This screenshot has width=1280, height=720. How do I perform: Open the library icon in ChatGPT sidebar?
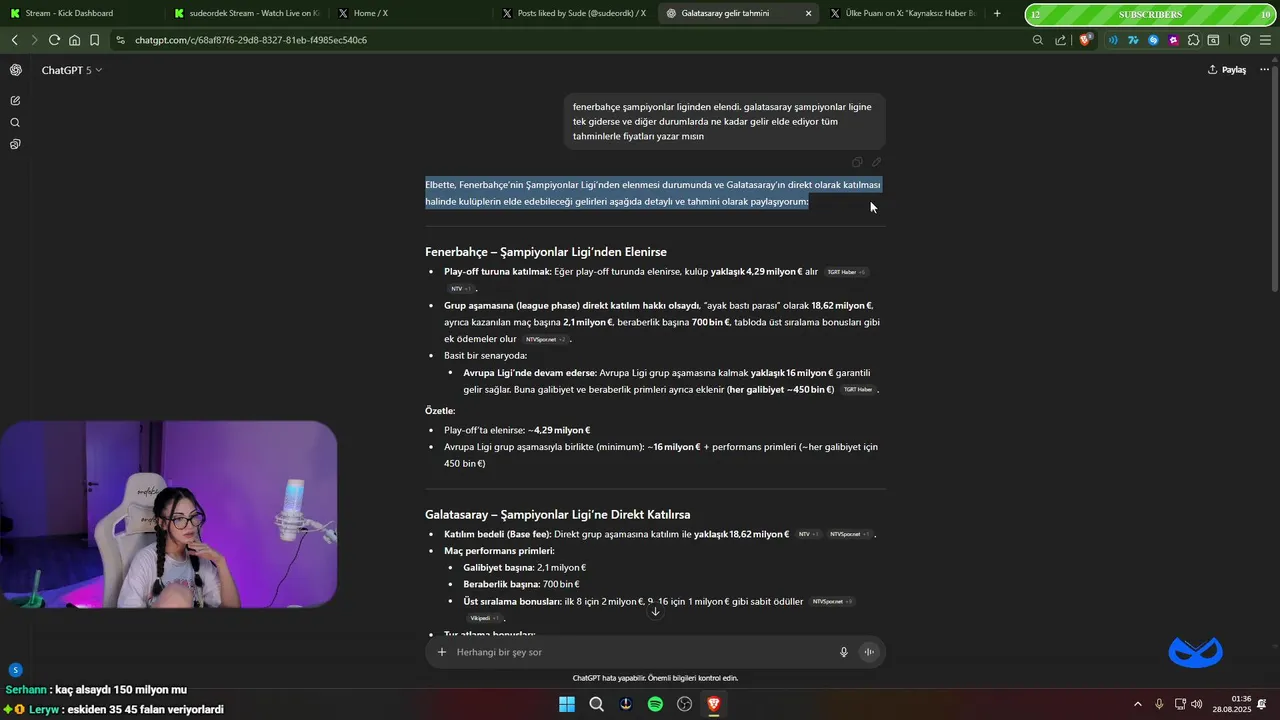click(x=15, y=145)
